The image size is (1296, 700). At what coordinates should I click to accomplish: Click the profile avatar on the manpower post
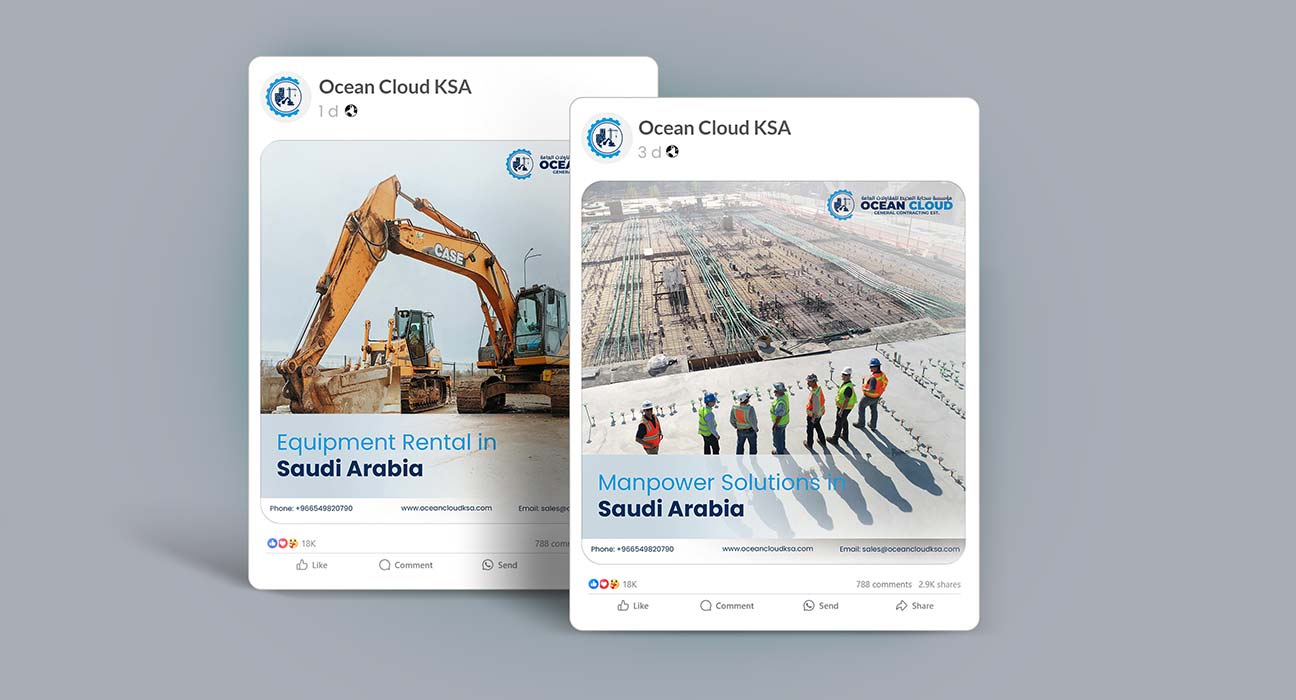pyautogui.click(x=606, y=139)
